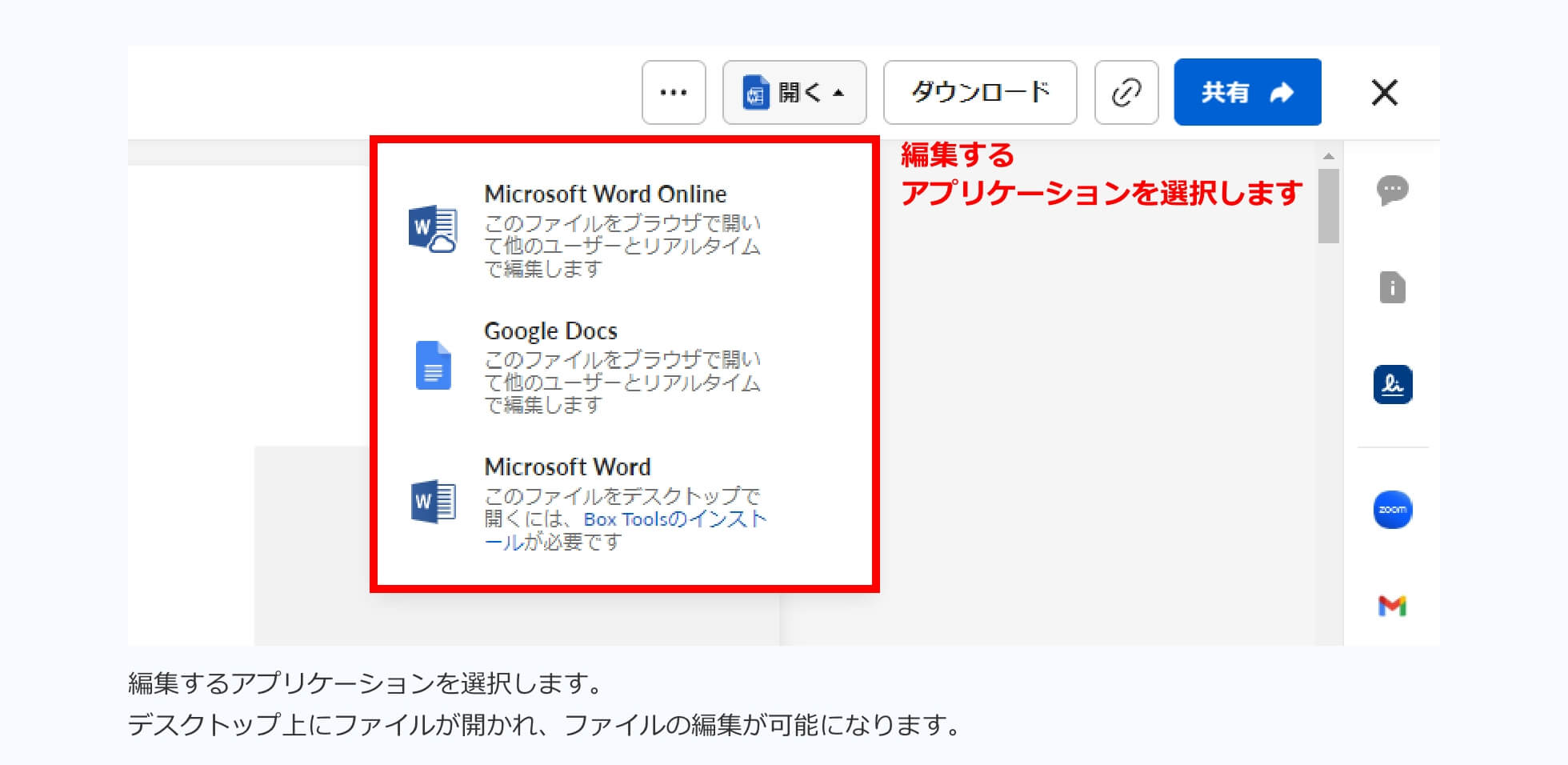Choose Microsoft Word Online option
This screenshot has height=765, width=1568.
pos(606,194)
